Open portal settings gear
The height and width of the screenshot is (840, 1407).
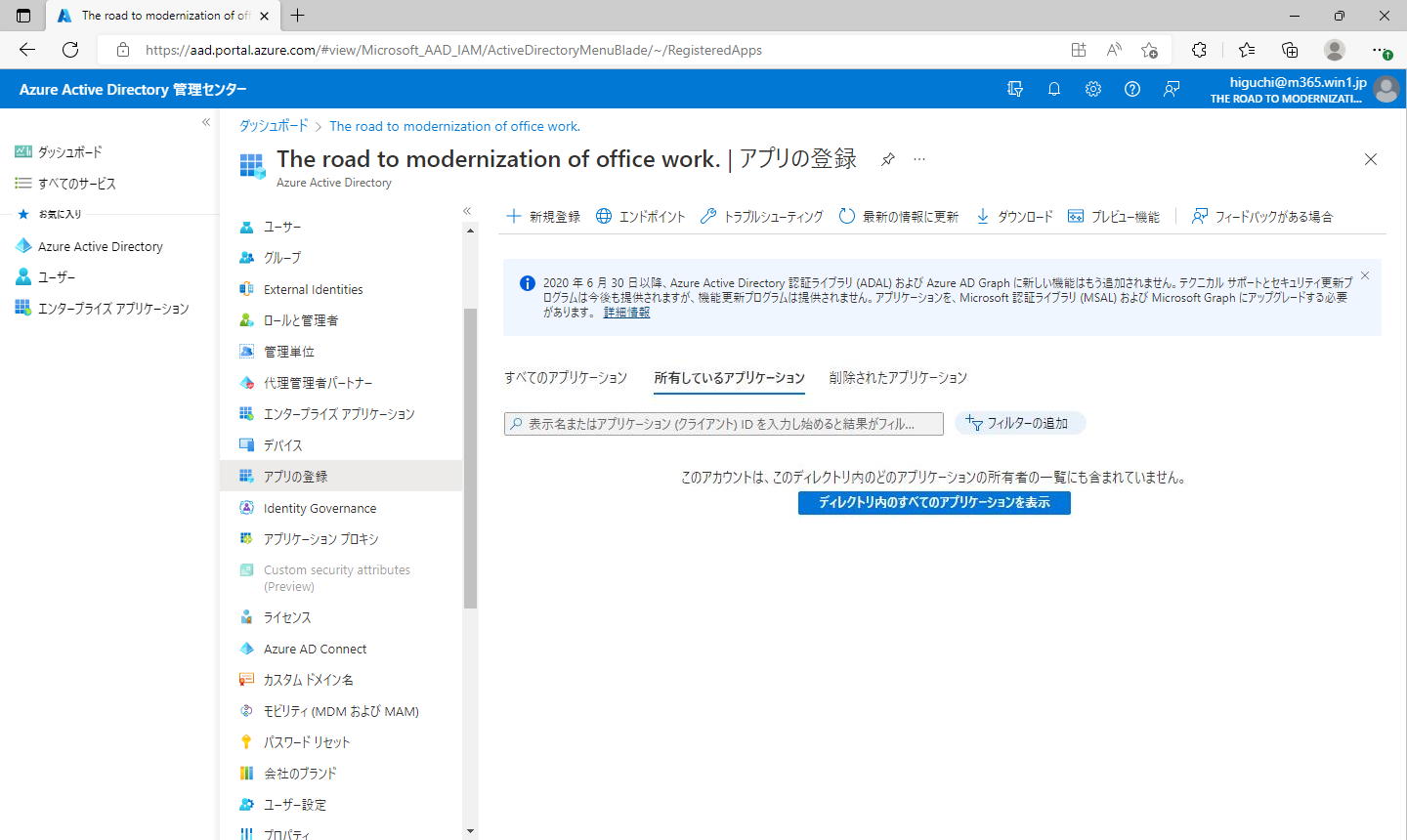click(x=1093, y=89)
